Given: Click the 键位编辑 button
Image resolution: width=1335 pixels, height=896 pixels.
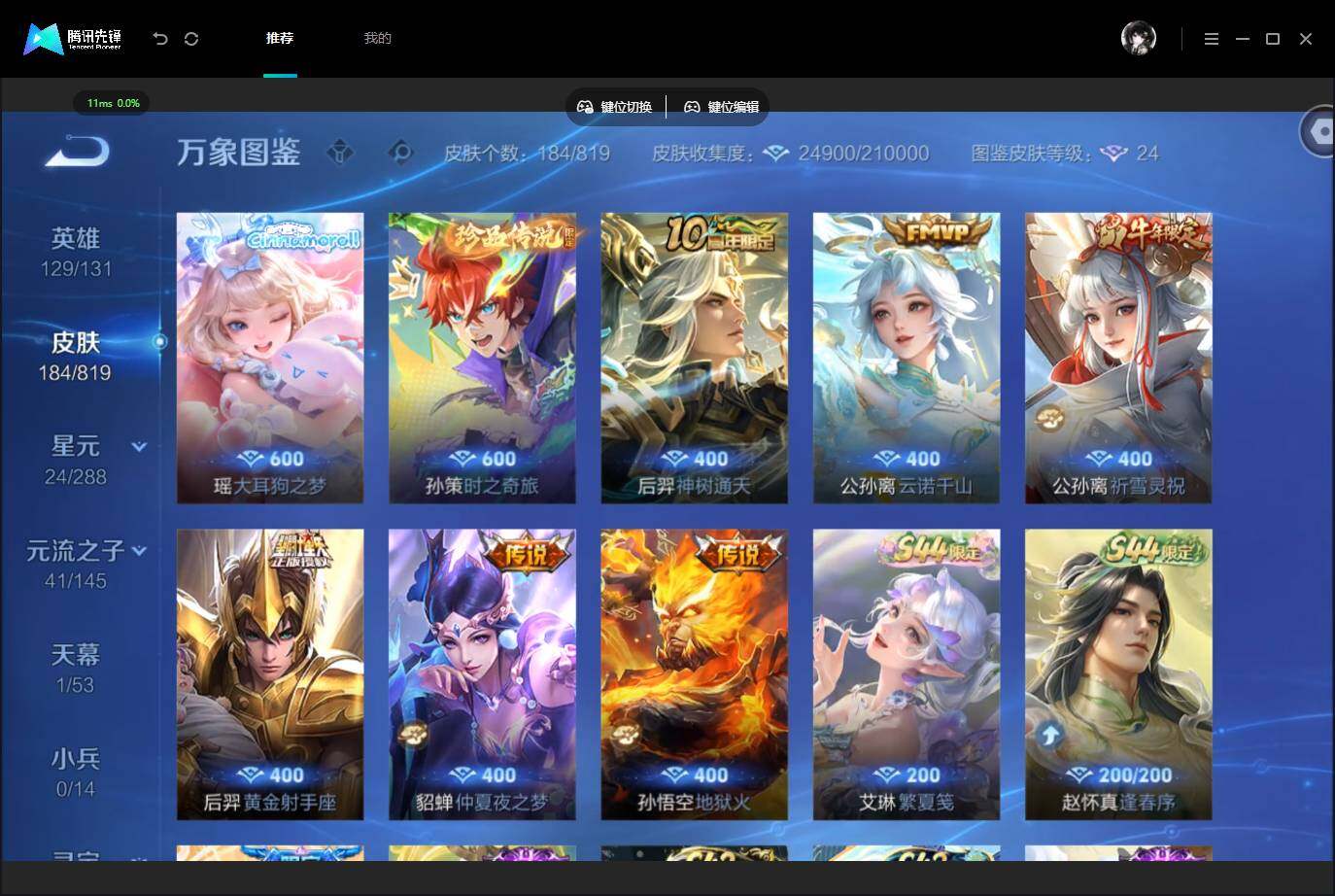Looking at the screenshot, I should (x=721, y=107).
